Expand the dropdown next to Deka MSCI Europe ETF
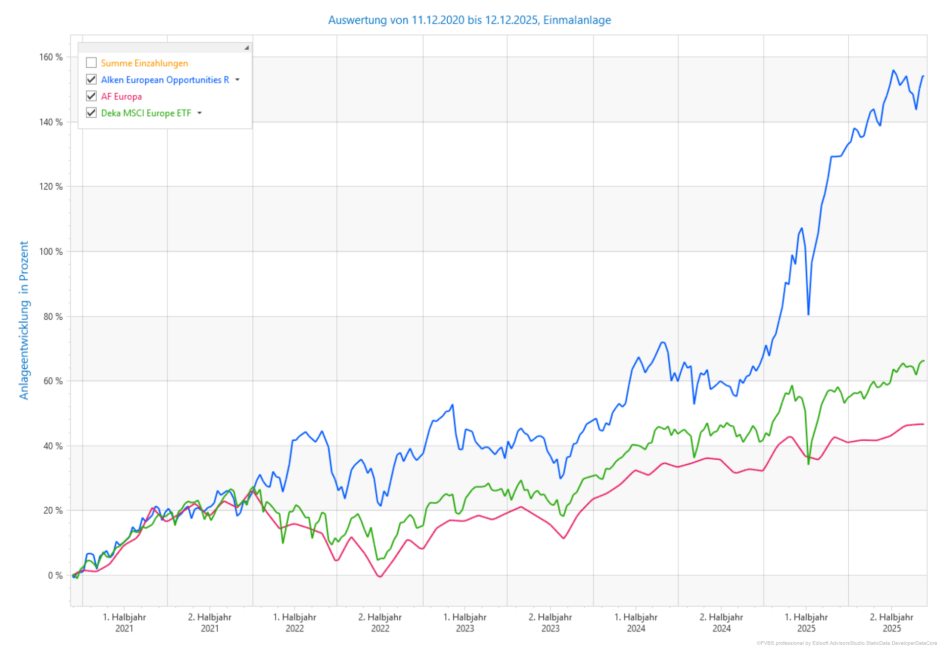Screen dimensions: 940x647 coord(199,113)
